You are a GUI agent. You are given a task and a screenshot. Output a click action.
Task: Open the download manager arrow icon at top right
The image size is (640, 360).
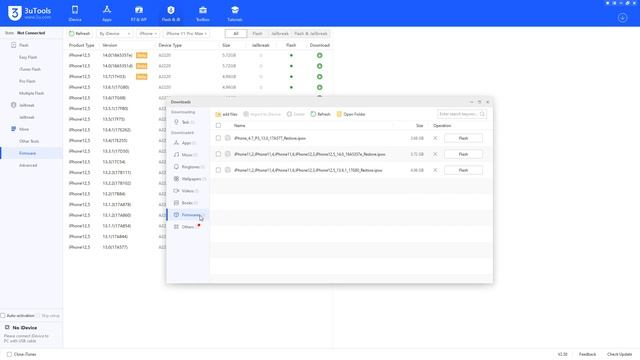[x=622, y=18]
